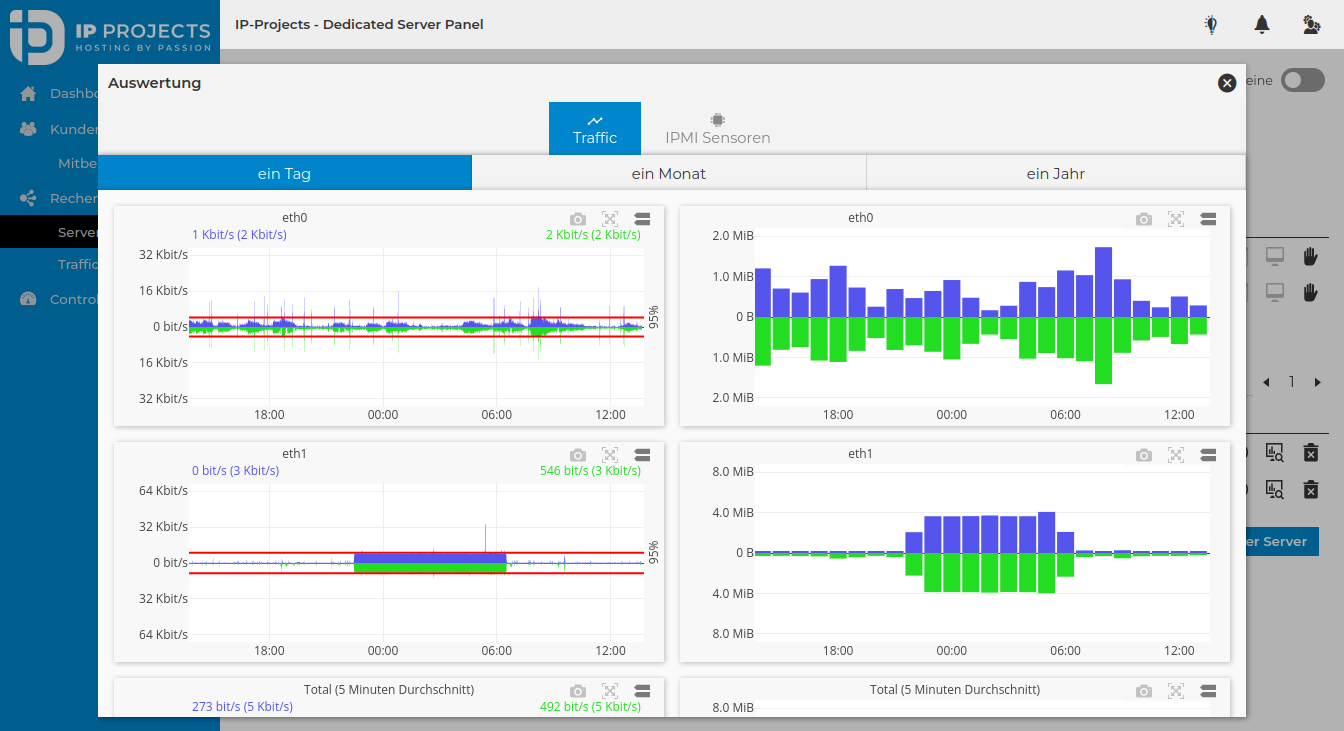Viewport: 1344px width, 731px height.
Task: Open the remote console monitor icon
Action: [x=1275, y=256]
